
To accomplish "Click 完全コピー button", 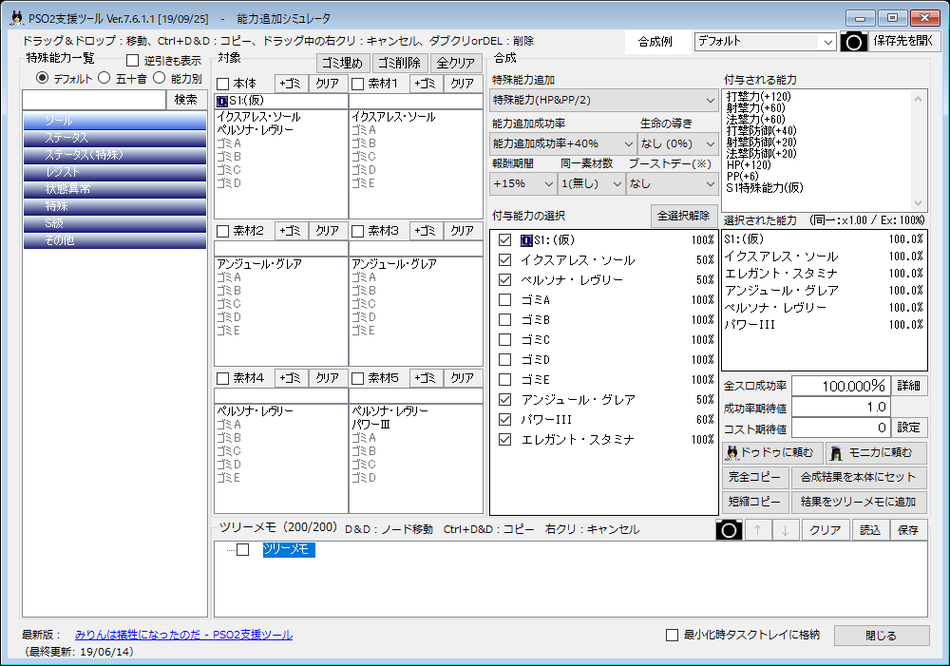I will point(755,478).
